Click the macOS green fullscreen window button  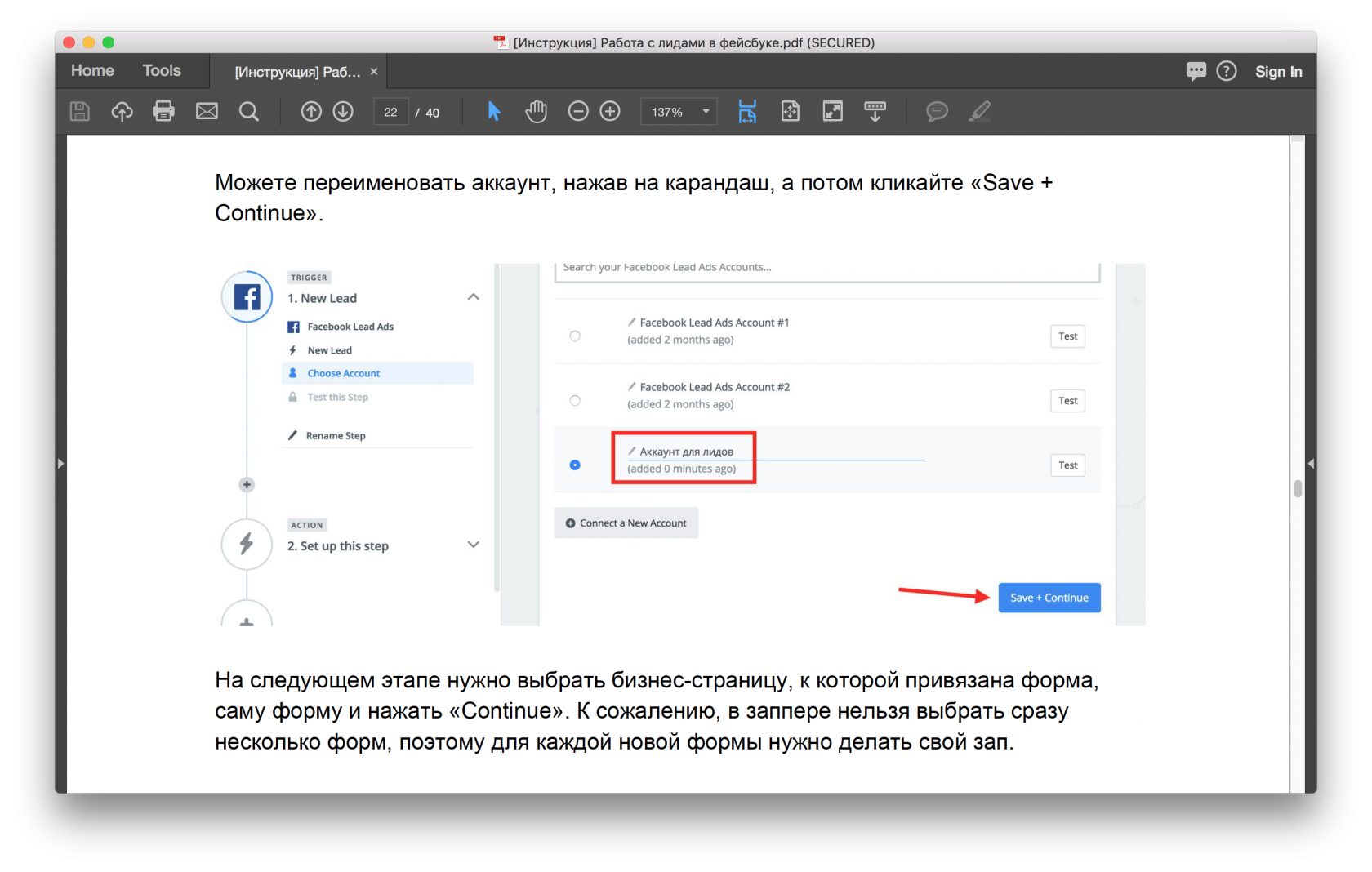click(109, 42)
